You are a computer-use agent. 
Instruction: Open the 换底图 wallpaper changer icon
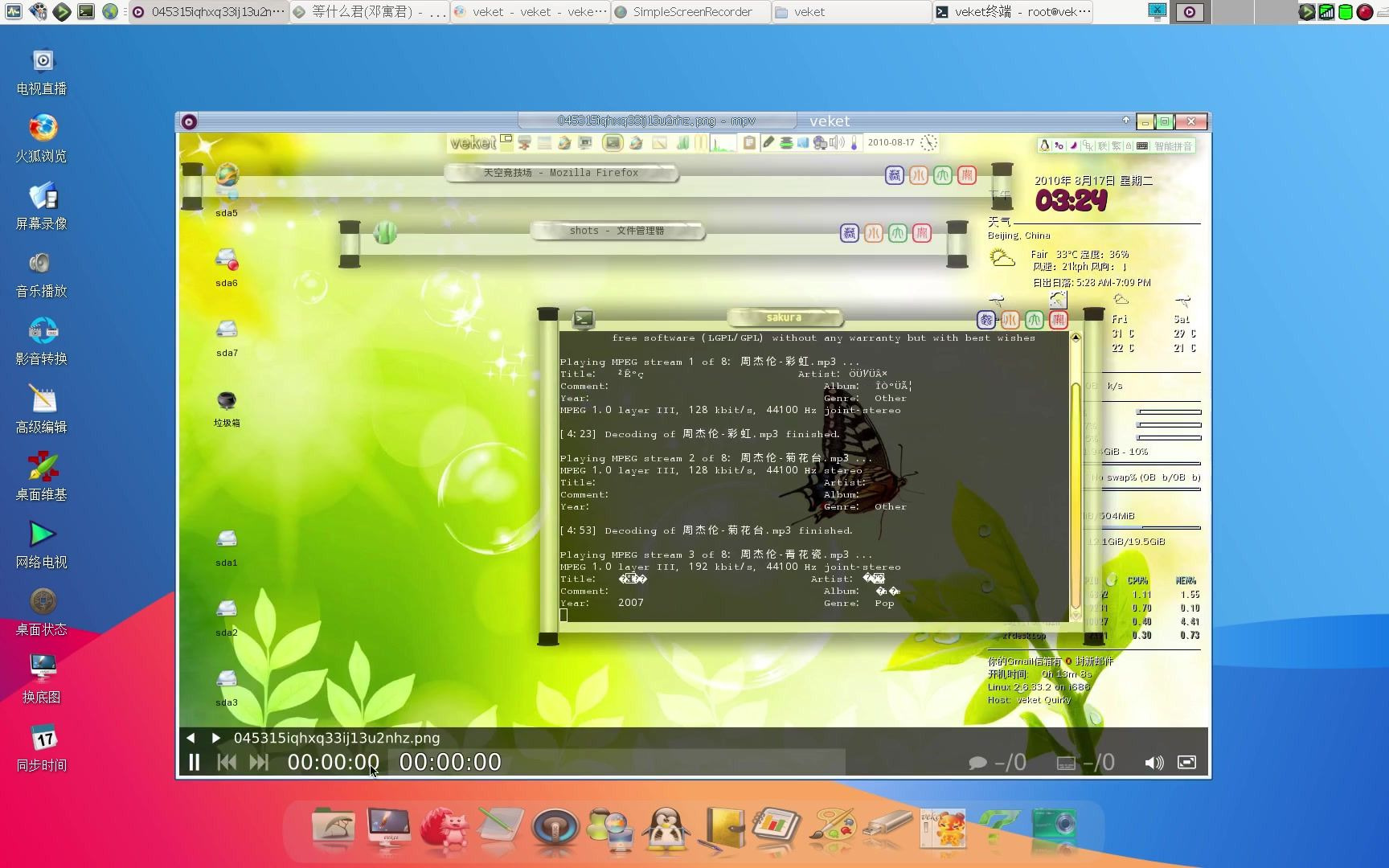(42, 680)
